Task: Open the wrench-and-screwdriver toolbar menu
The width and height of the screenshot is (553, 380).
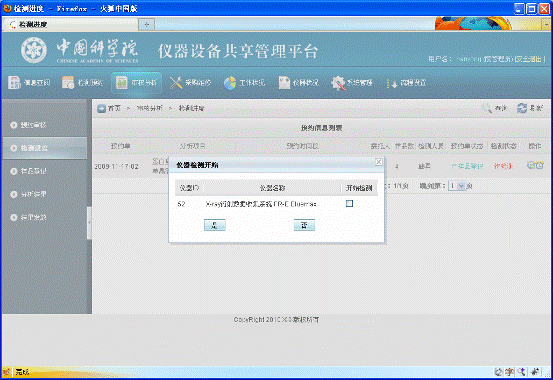Action: (x=190, y=83)
